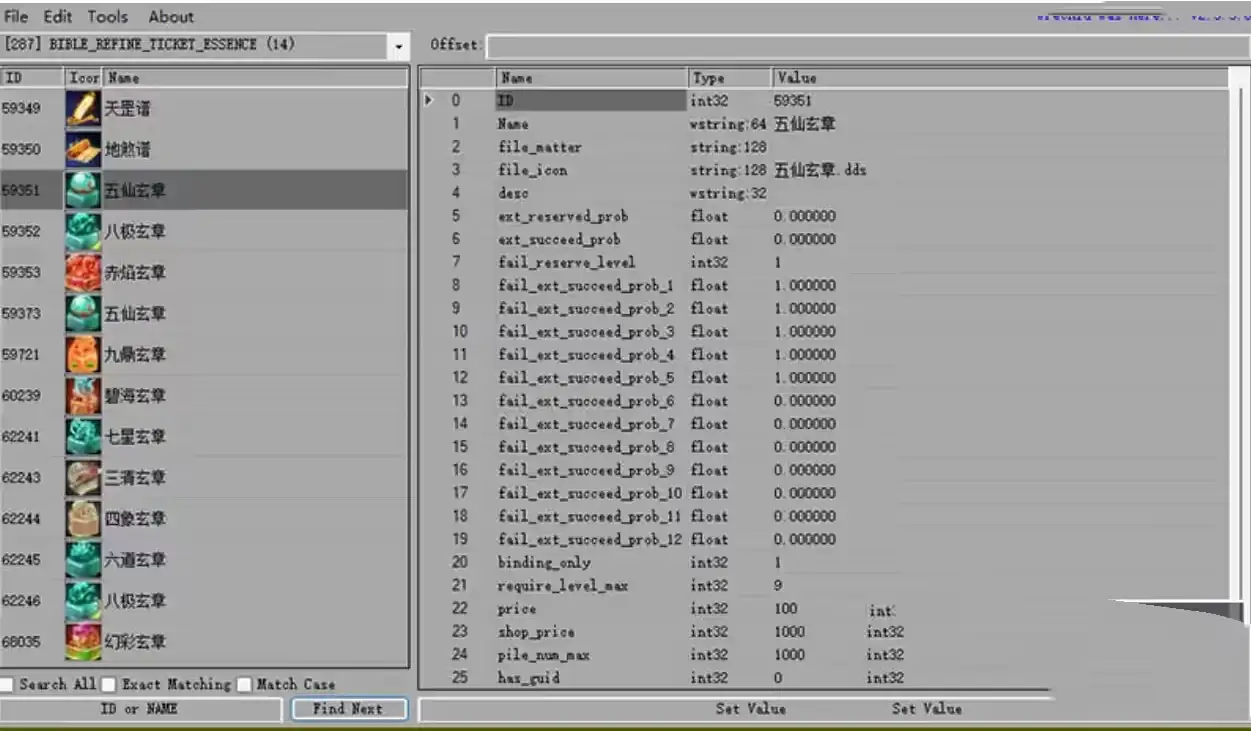Click into the Offset text field

click(867, 46)
